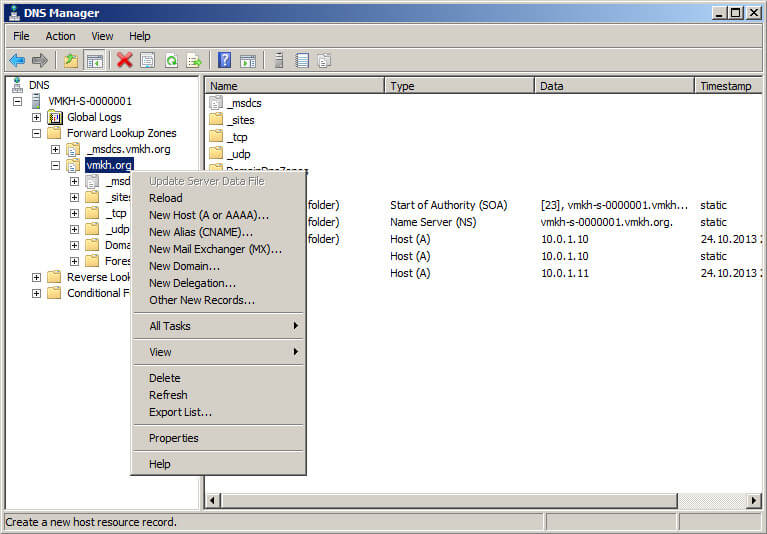The height and width of the screenshot is (534, 767).
Task: Choose New Host (A or AAAA) from context menu
Action: point(218,215)
